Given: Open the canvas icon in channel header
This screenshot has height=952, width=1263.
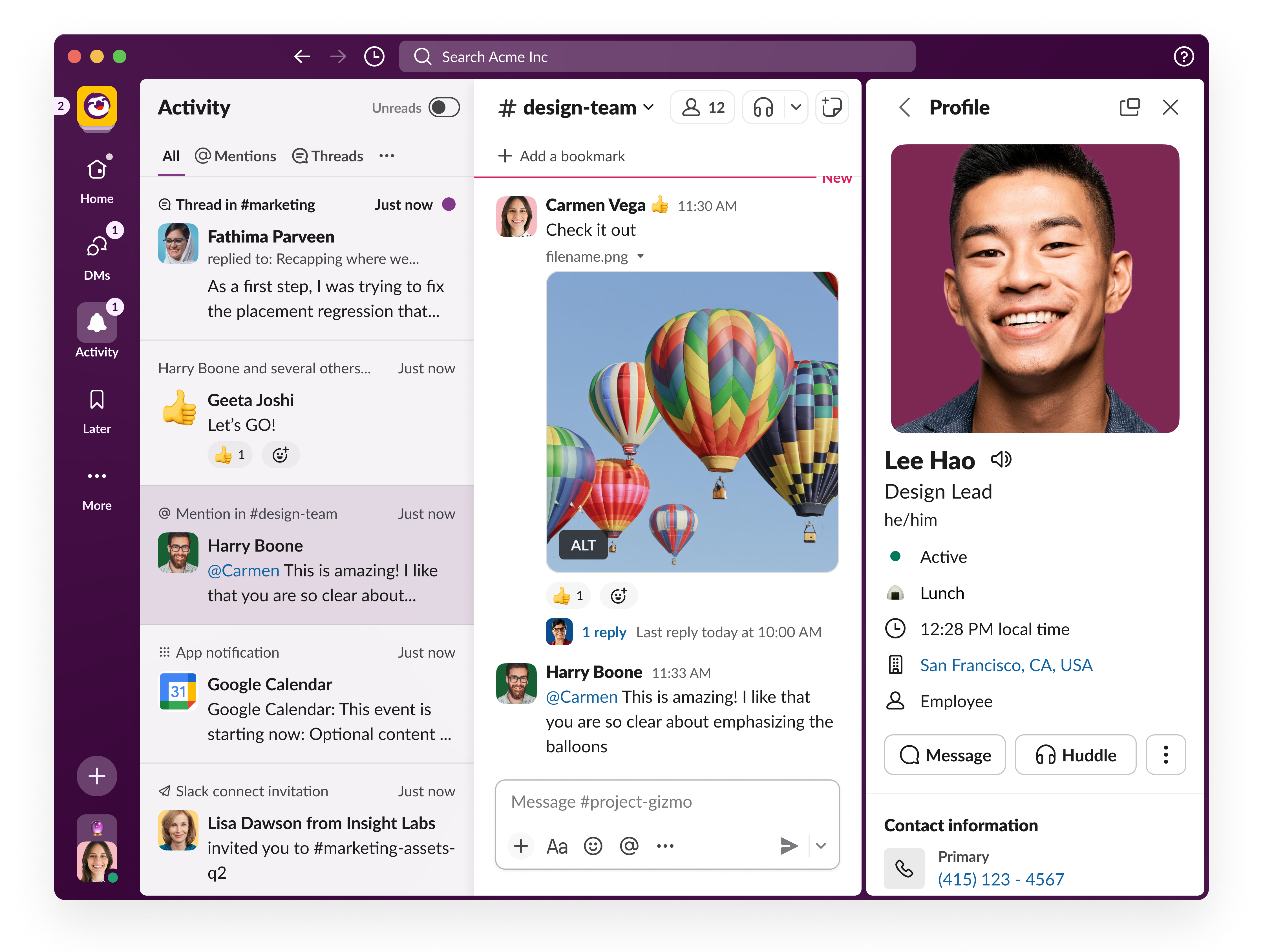Looking at the screenshot, I should [831, 107].
